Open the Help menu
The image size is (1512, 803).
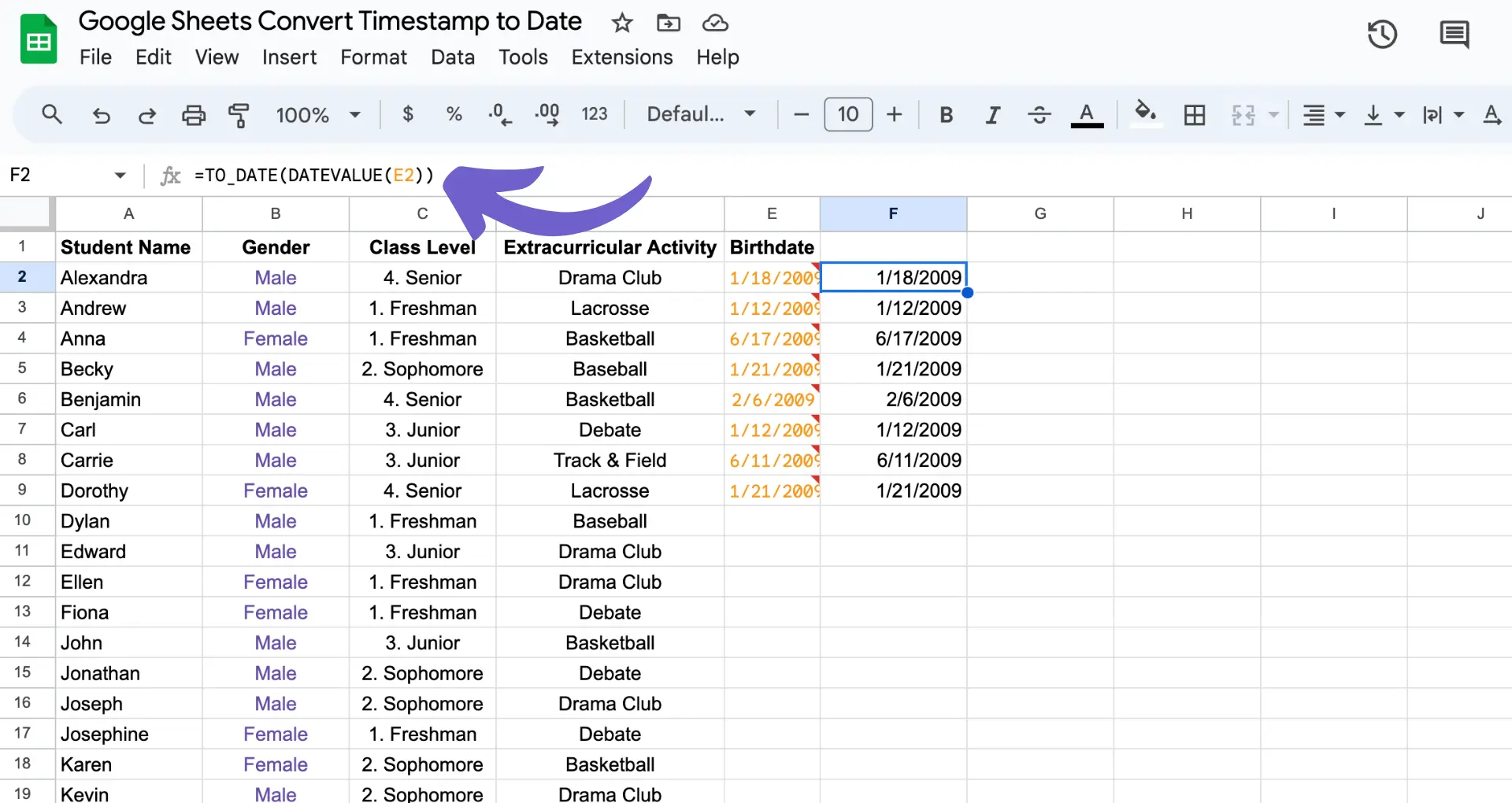coord(717,57)
